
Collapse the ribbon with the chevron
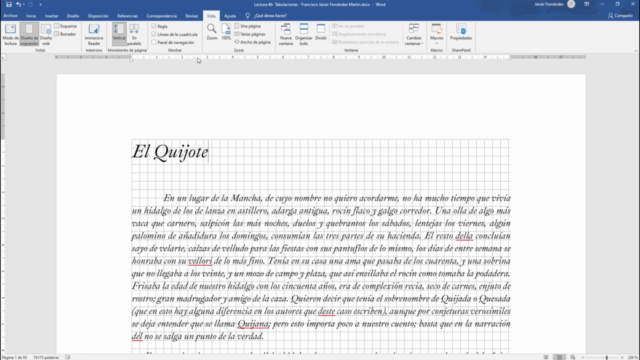pyautogui.click(x=636, y=51)
